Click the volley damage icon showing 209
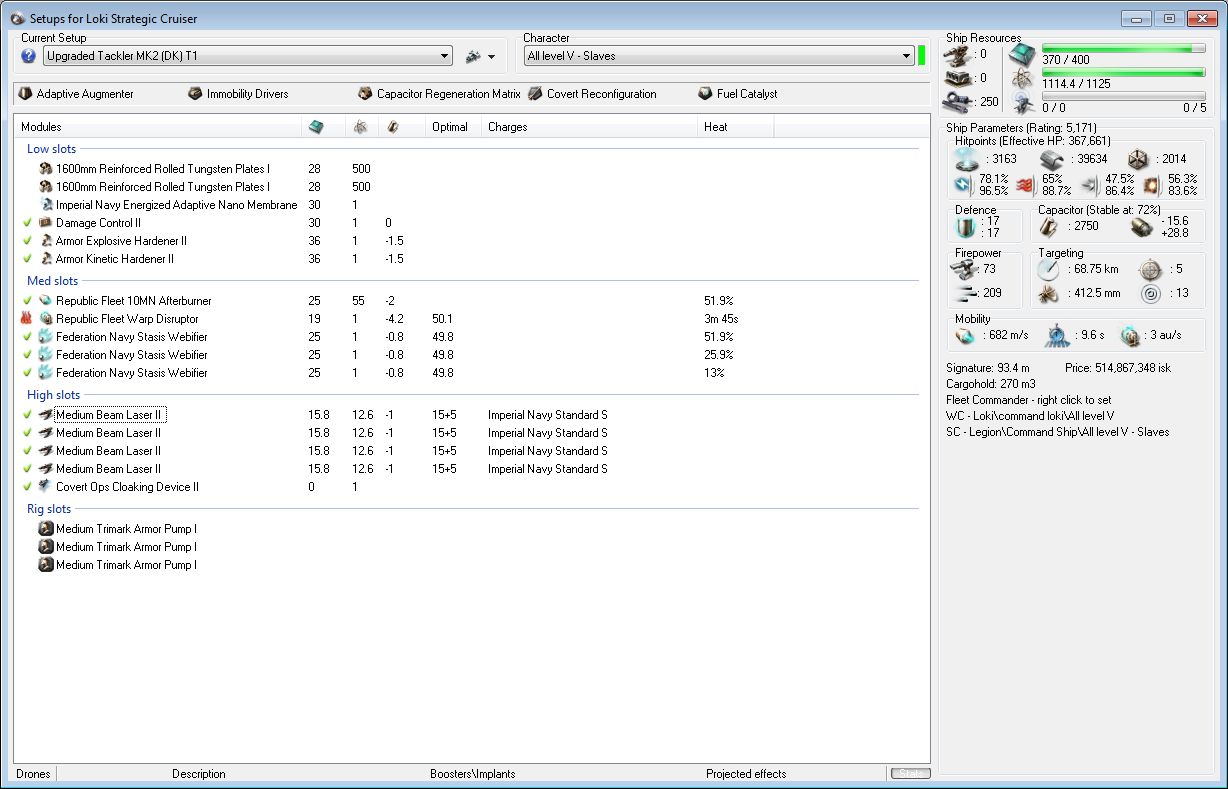Image resolution: width=1228 pixels, height=789 pixels. [964, 293]
